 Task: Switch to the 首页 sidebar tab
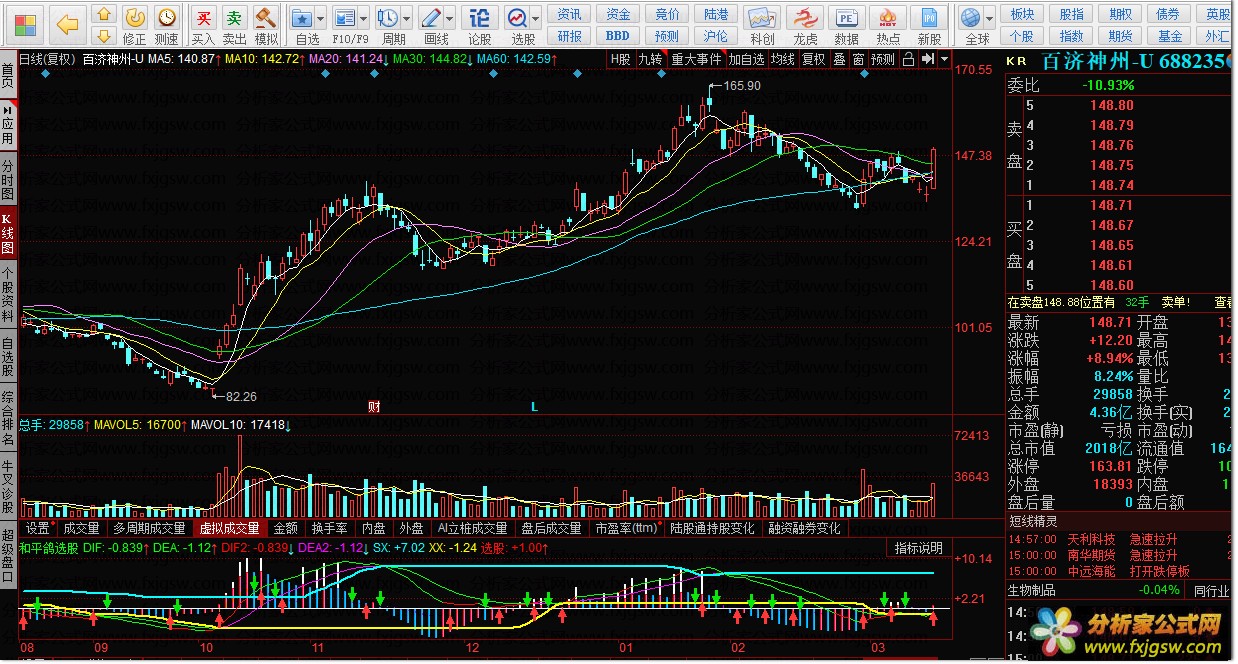[8, 76]
